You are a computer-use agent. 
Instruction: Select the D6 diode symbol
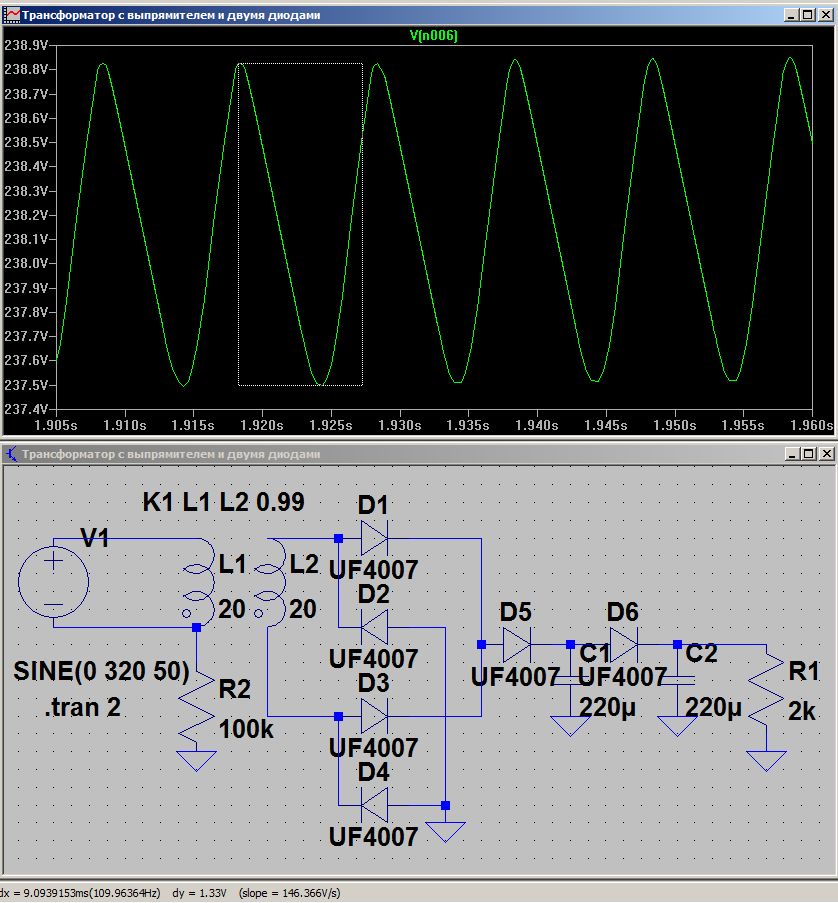coord(623,644)
